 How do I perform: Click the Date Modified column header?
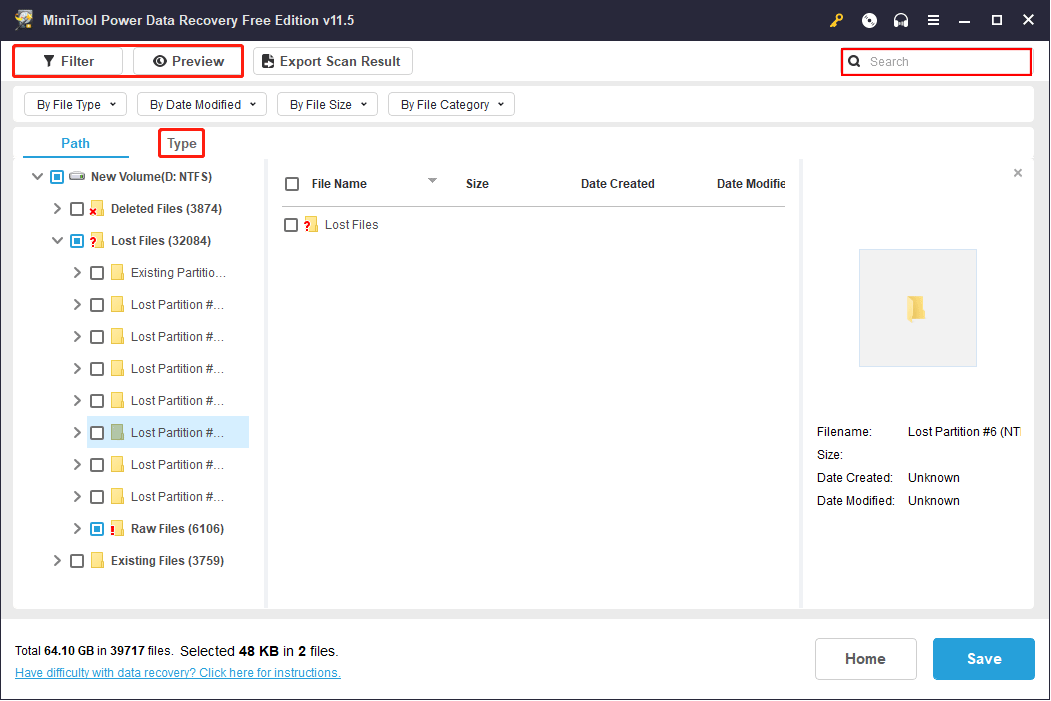point(751,184)
